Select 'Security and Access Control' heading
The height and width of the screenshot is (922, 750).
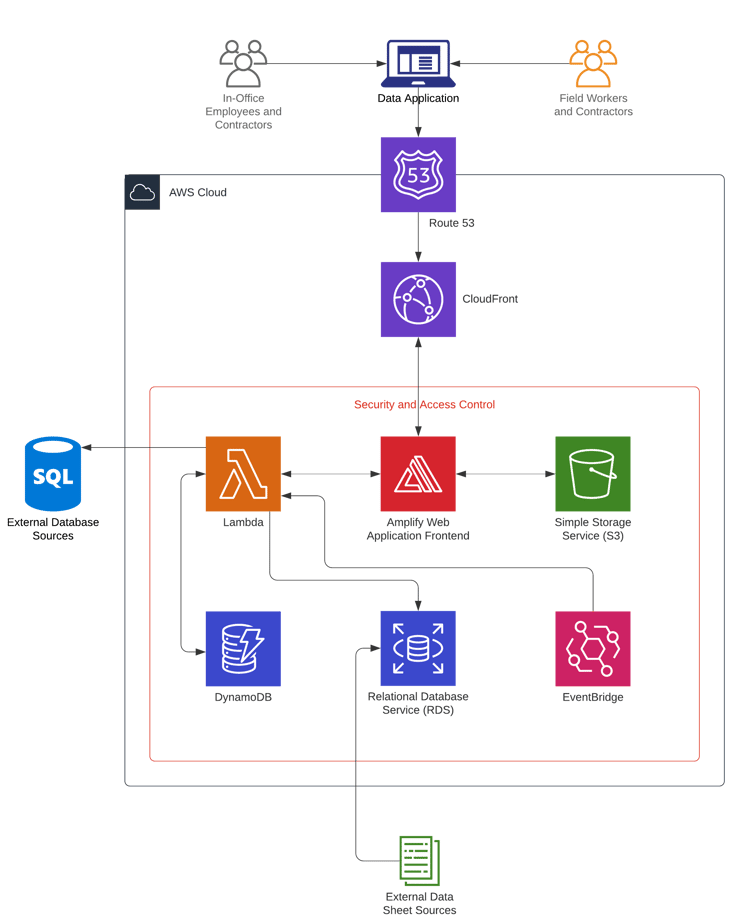click(424, 405)
